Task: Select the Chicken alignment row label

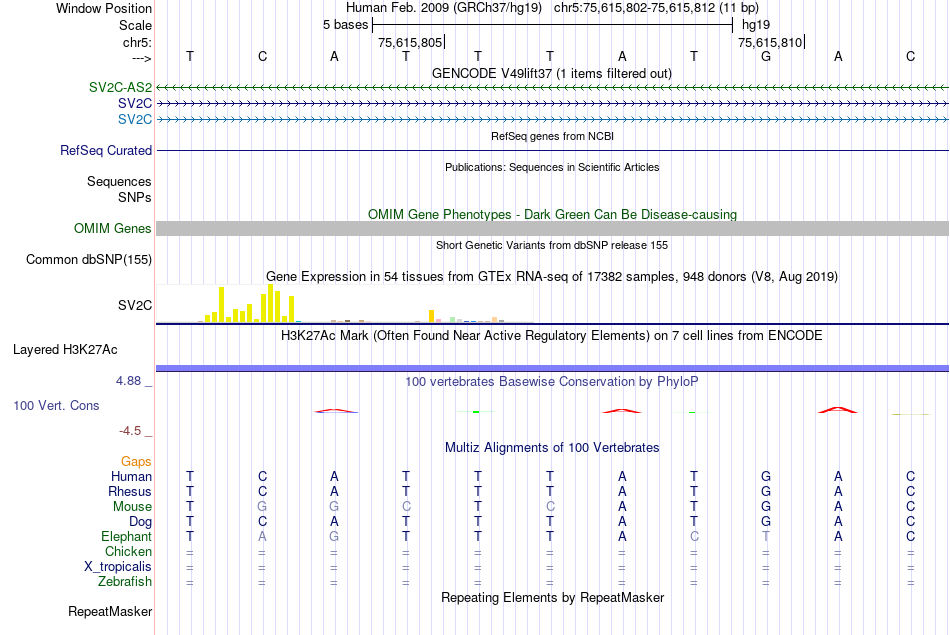Action: [128, 551]
